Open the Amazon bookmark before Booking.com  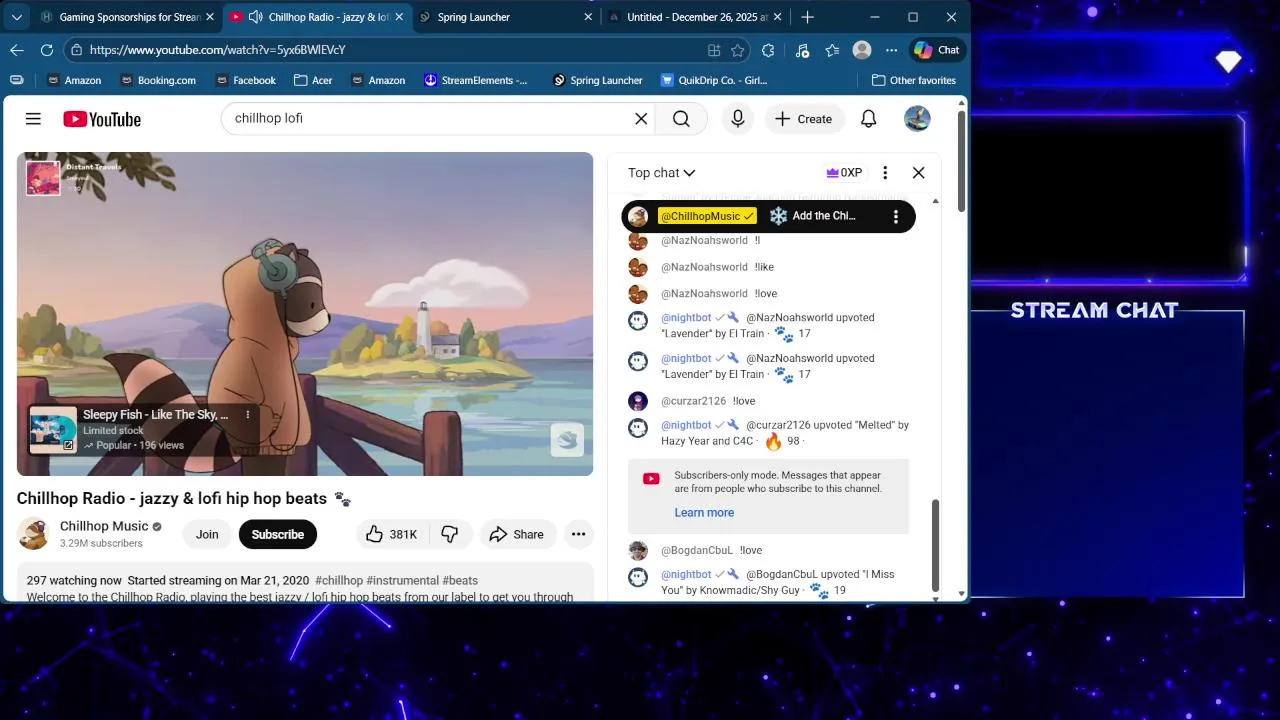[73, 80]
